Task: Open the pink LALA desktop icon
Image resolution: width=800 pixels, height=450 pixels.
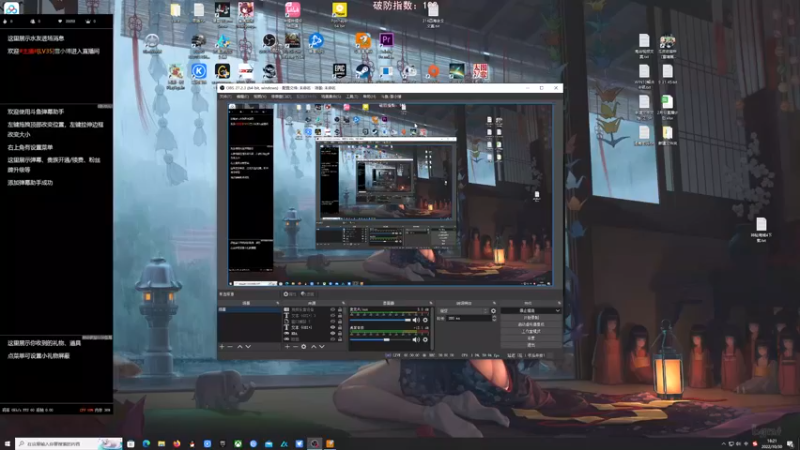Action: [x=292, y=9]
